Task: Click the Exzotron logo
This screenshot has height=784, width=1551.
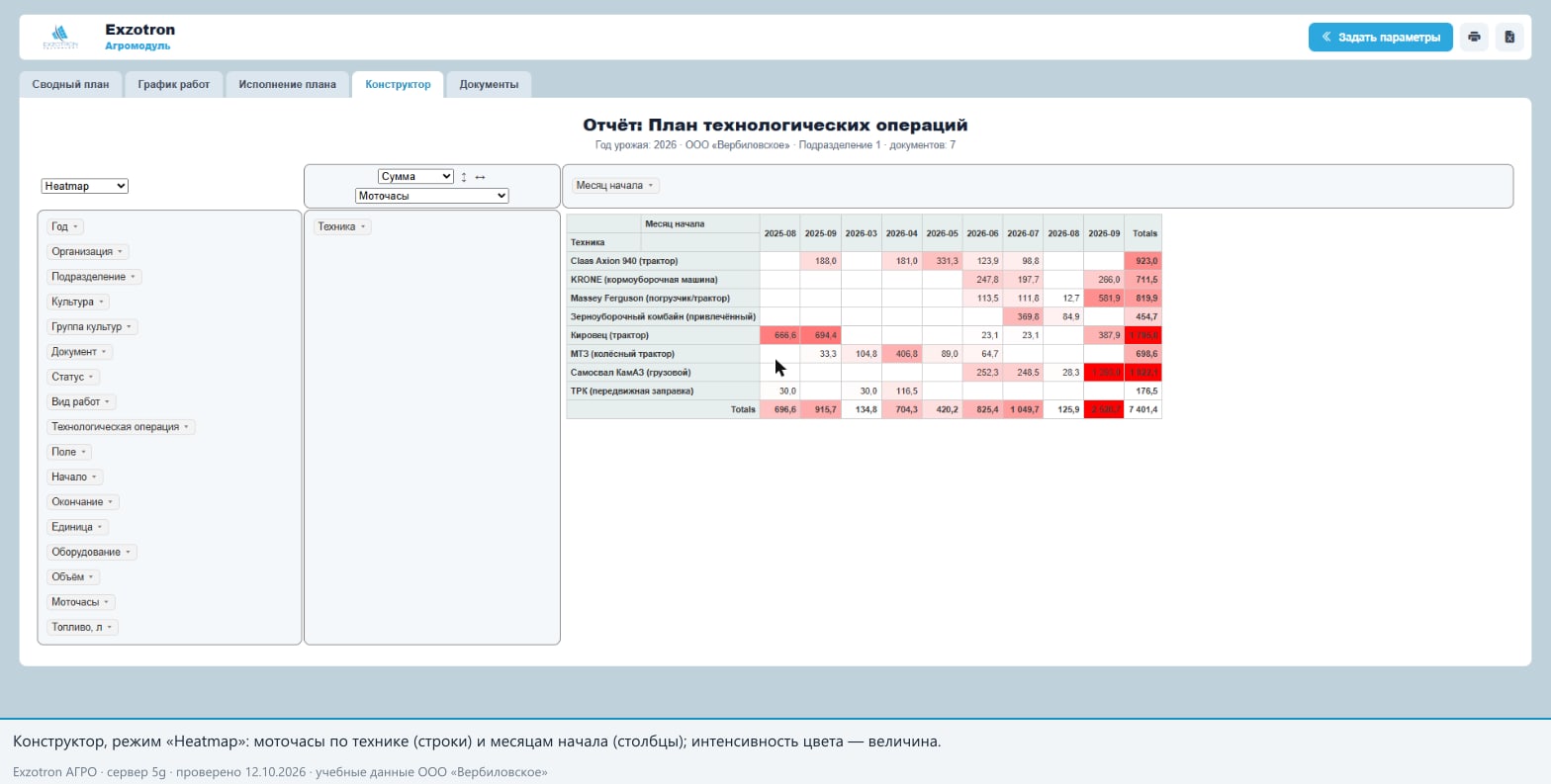Action: 59,38
